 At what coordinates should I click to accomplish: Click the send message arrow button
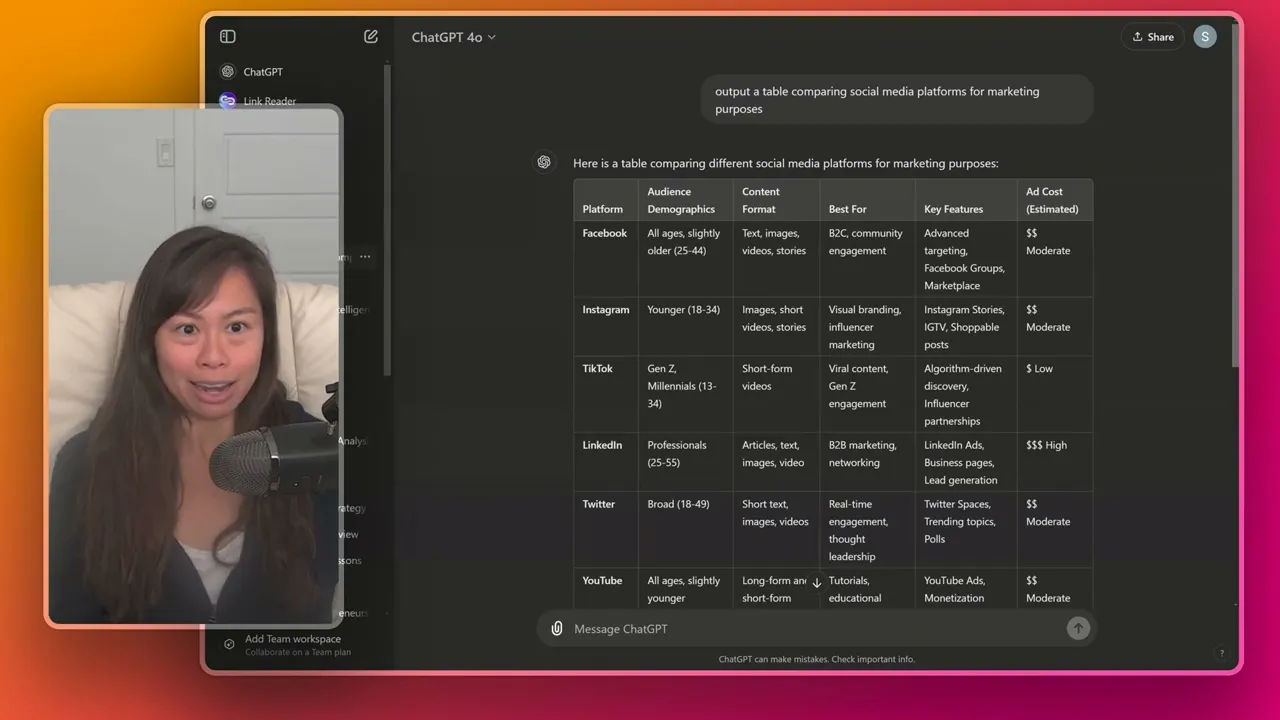point(1078,628)
